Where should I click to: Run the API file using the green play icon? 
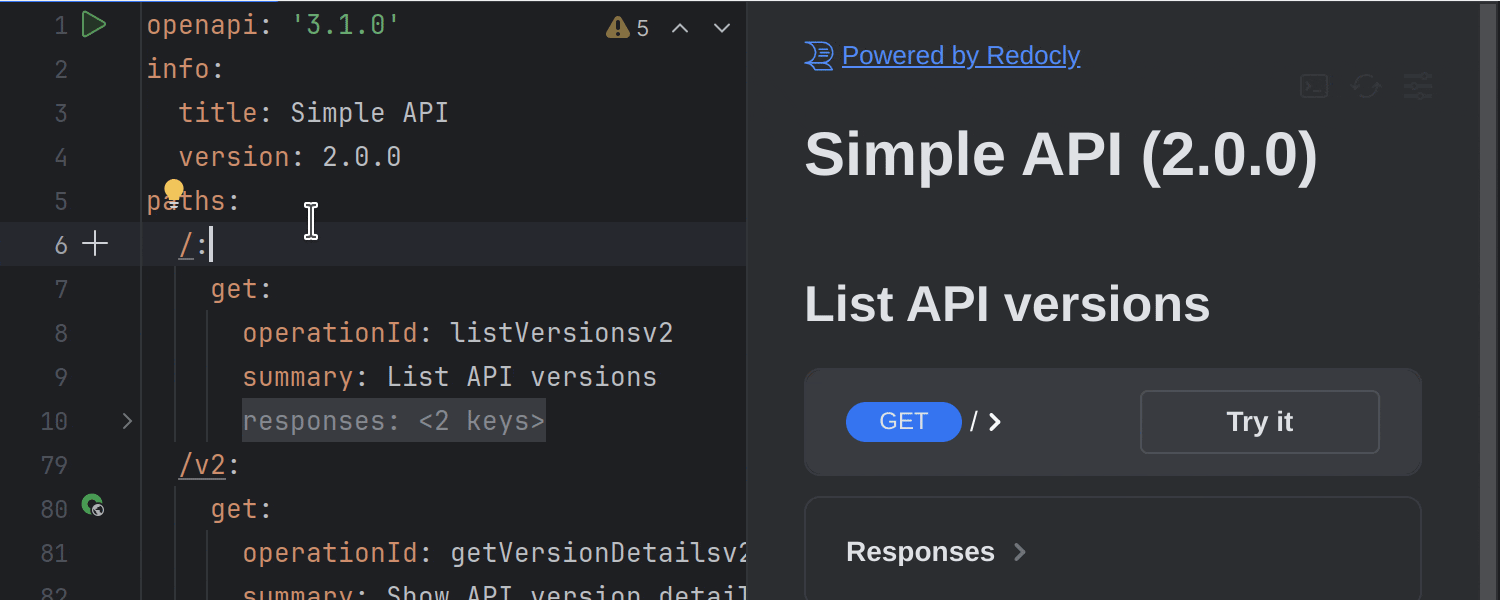pyautogui.click(x=95, y=25)
